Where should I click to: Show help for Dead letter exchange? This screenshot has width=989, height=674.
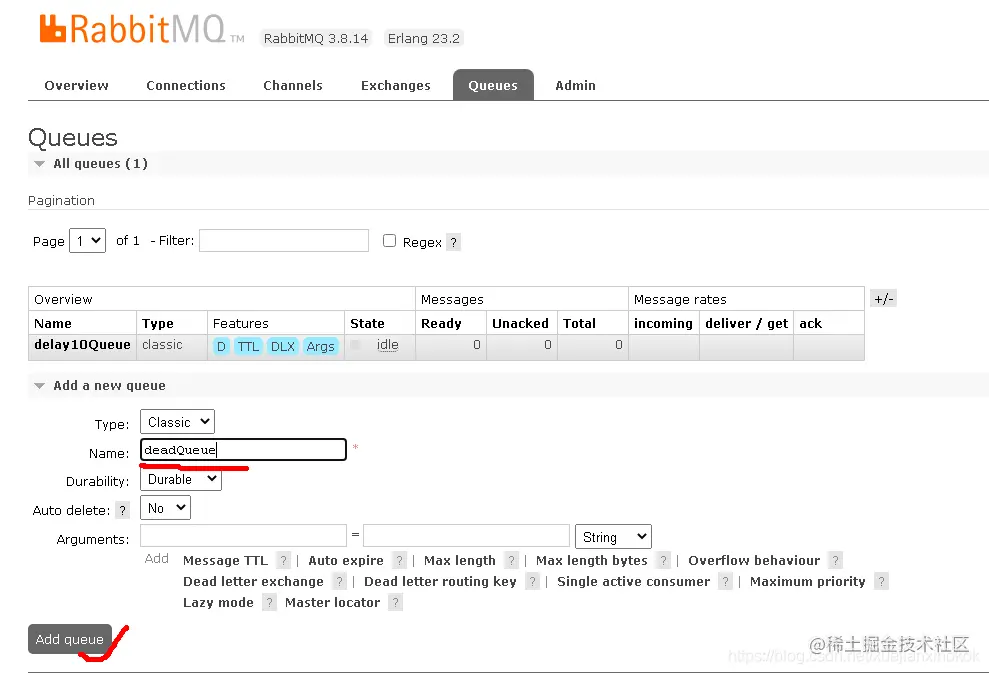click(339, 581)
